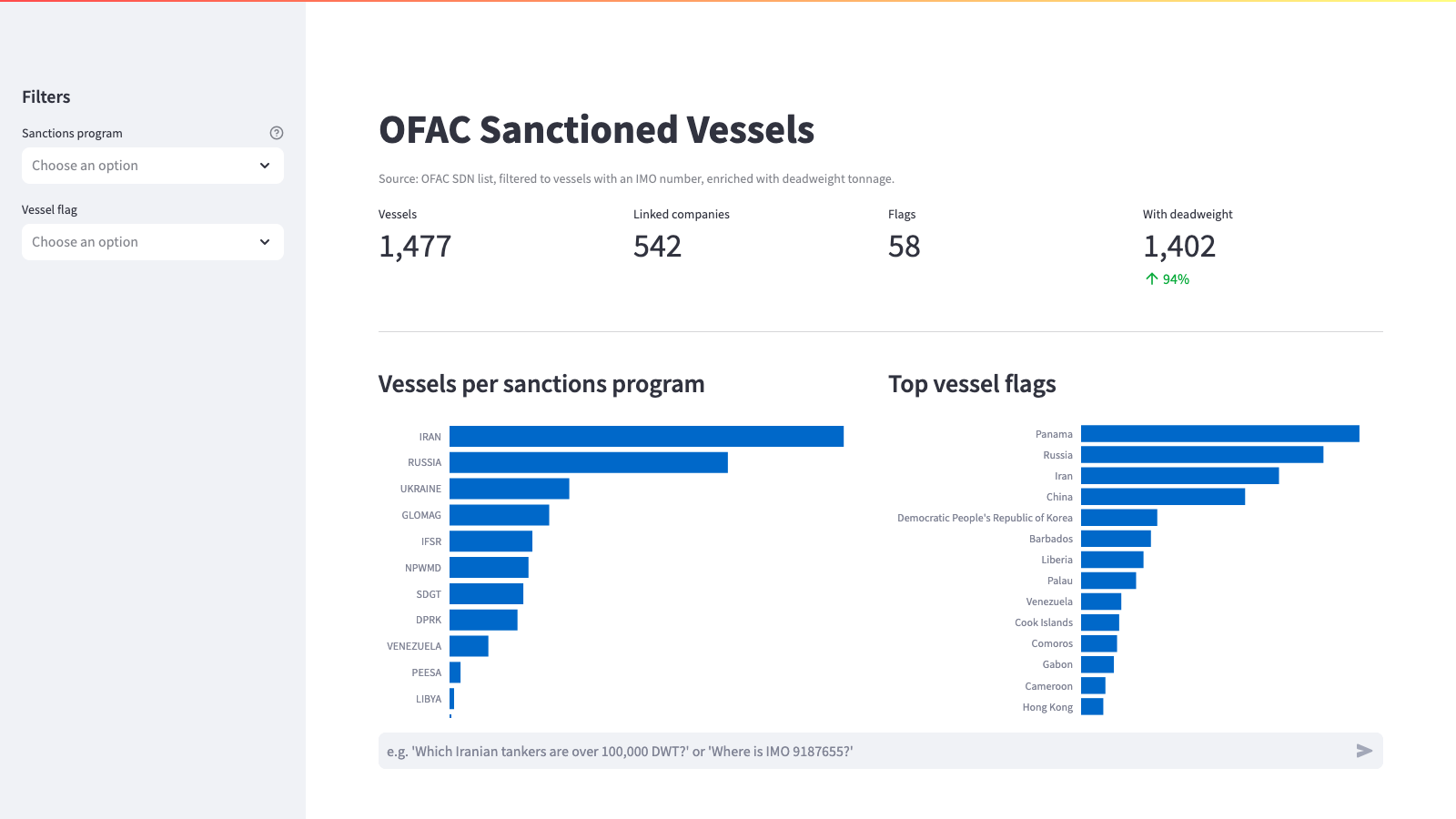The image size is (1456, 819).
Task: Select the RUSSIA bar in sanctions chart
Action: click(589, 462)
